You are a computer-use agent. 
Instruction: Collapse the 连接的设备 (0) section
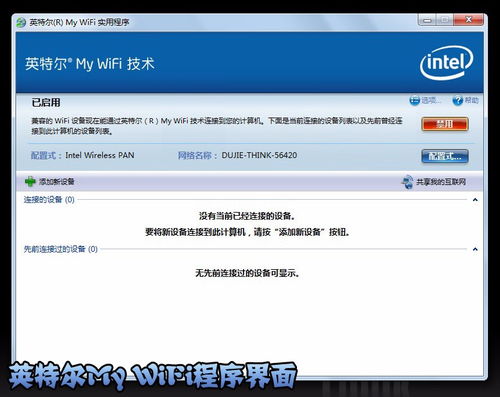pos(475,200)
